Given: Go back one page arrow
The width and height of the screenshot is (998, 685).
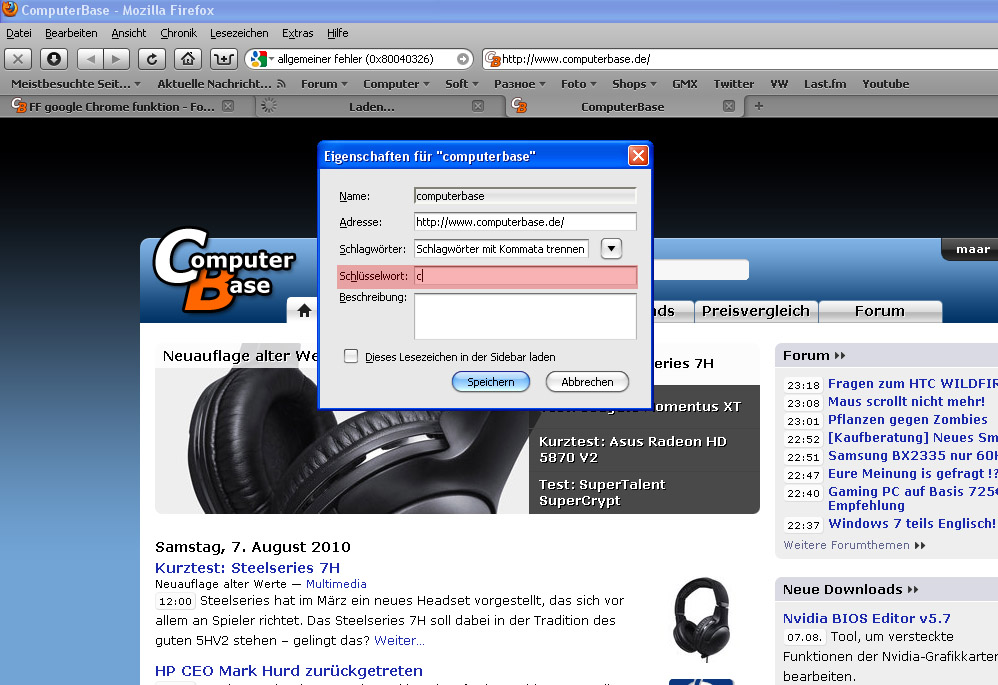Looking at the screenshot, I should click(x=90, y=59).
